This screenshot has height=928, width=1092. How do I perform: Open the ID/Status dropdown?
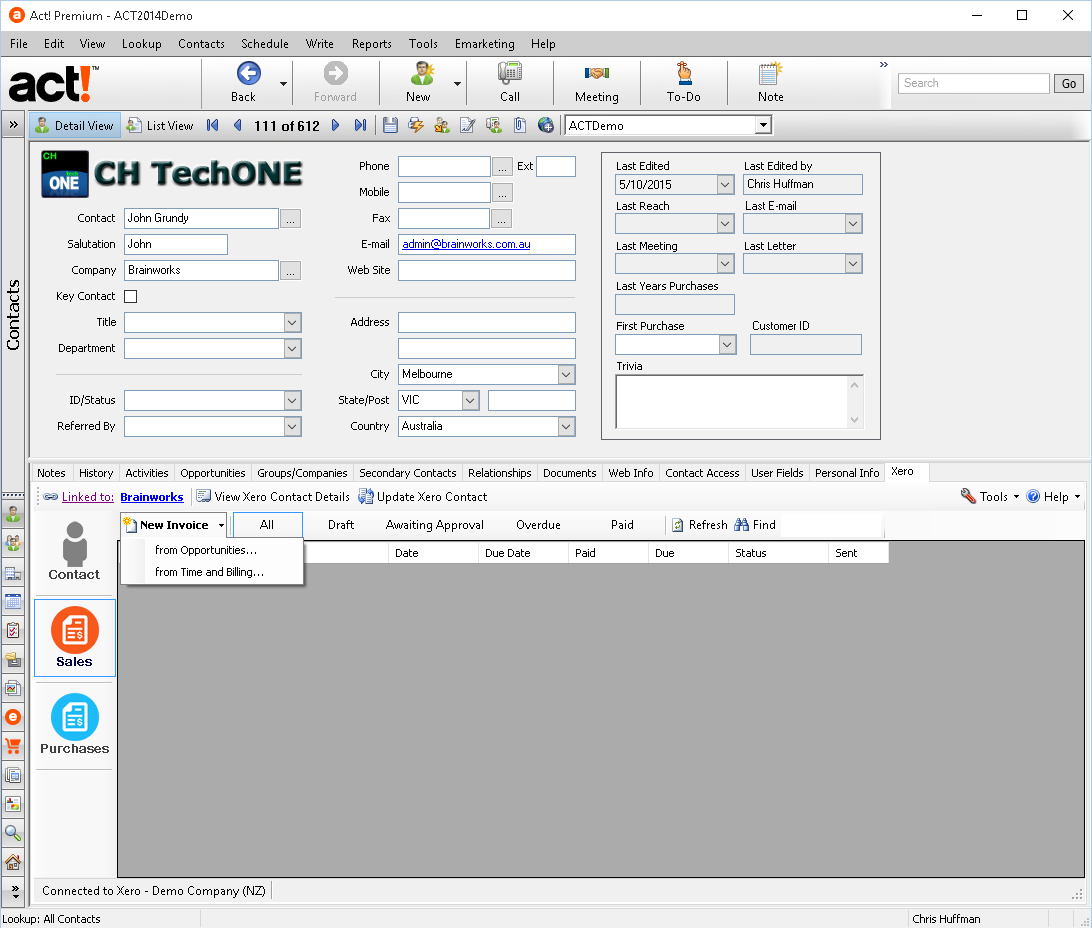(292, 400)
